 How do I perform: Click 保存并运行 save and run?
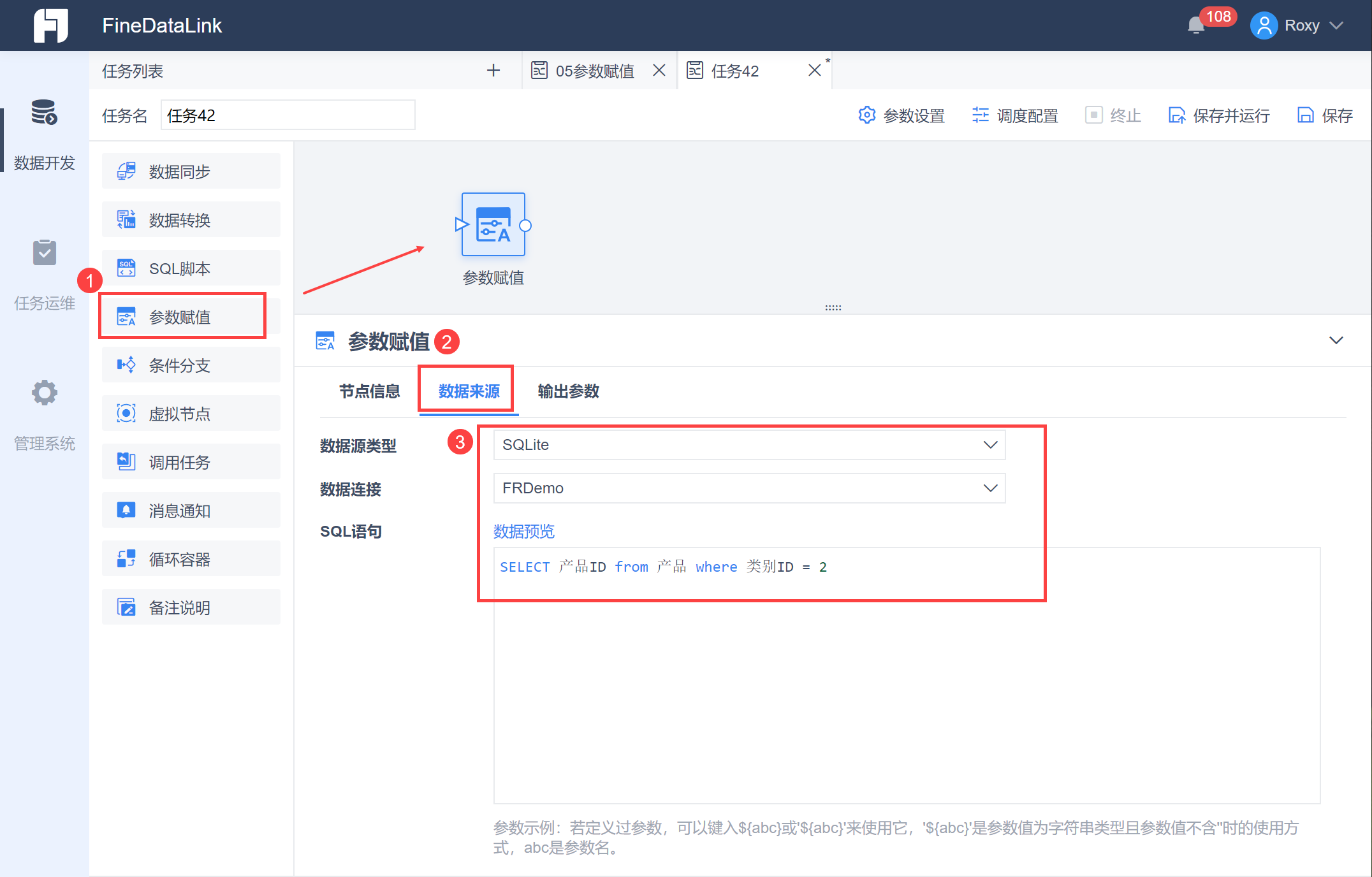tap(1219, 115)
